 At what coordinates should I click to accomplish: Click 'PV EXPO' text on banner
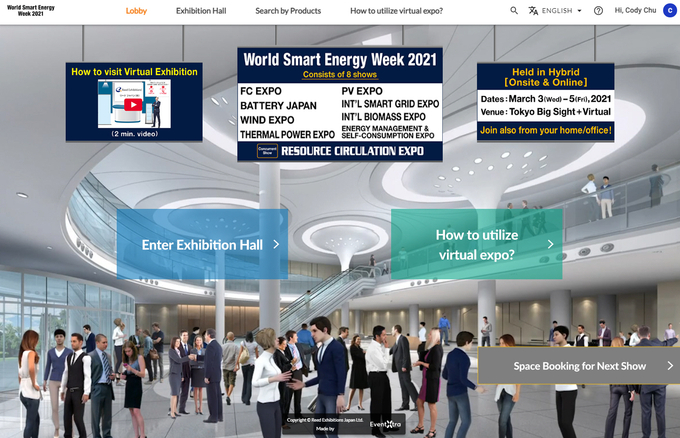click(362, 91)
